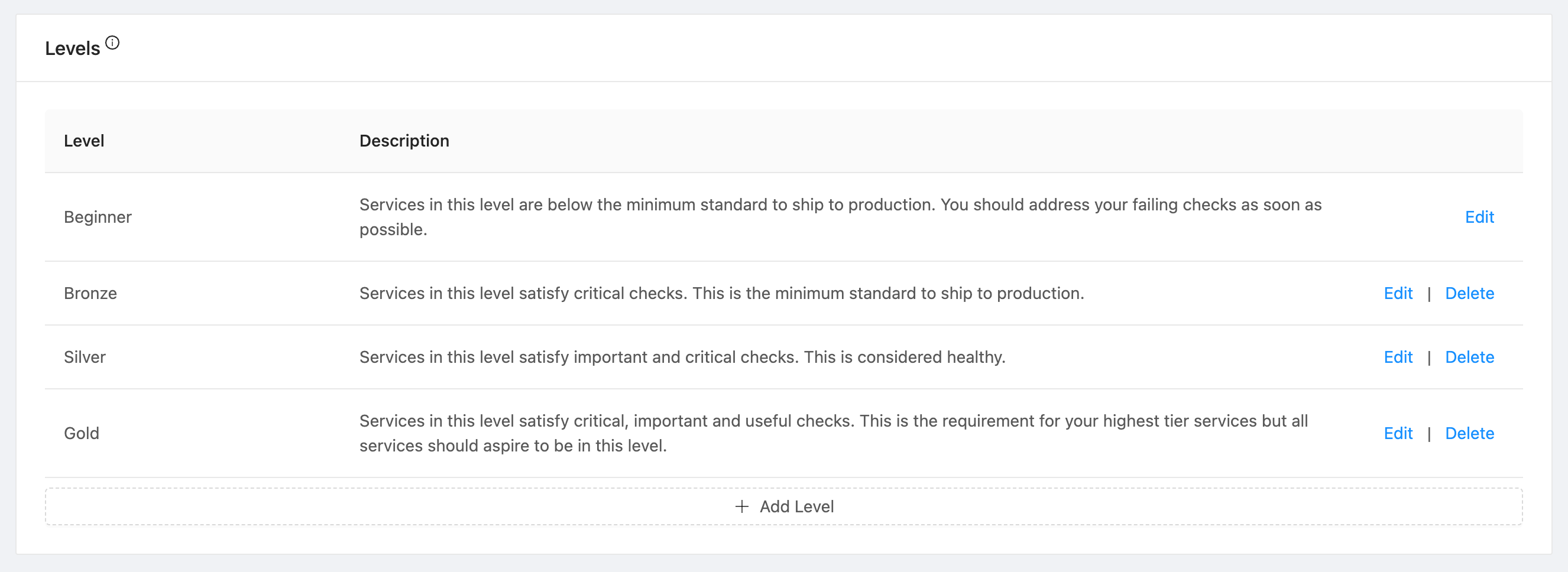Delete the Bronze level
Image resolution: width=1568 pixels, height=572 pixels.
pos(1469,293)
